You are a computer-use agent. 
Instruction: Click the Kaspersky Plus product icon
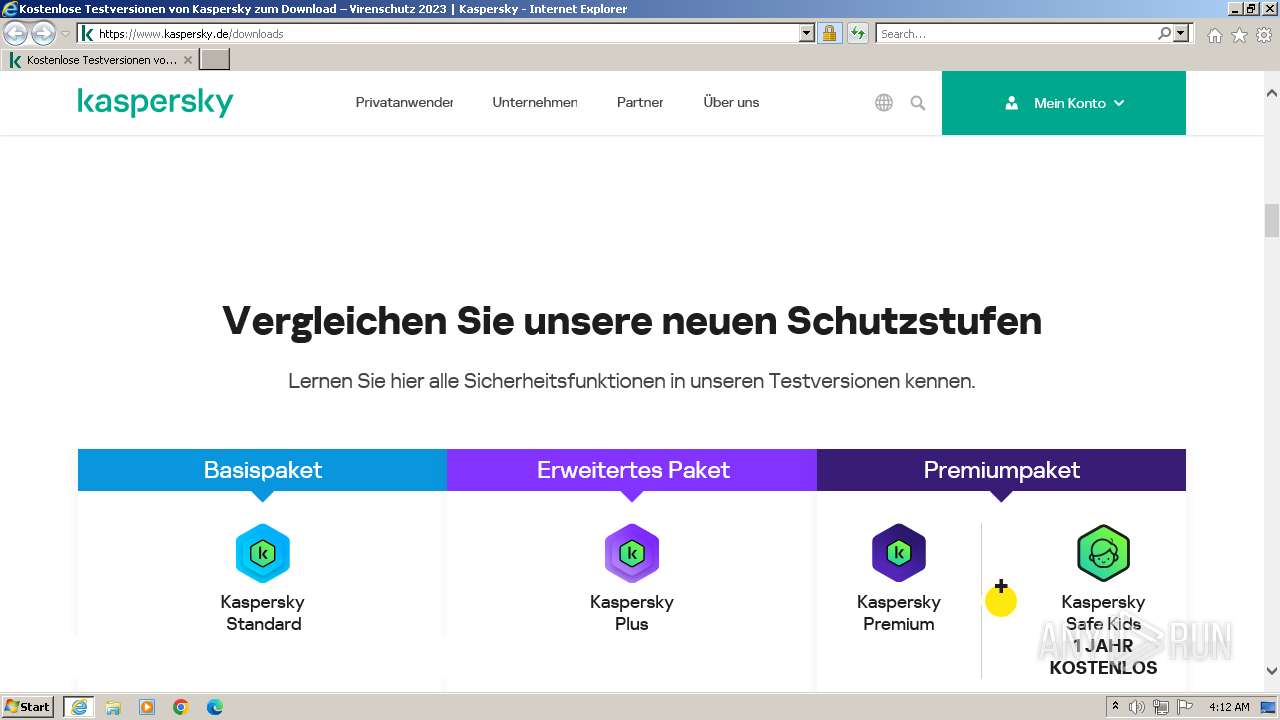tap(632, 553)
